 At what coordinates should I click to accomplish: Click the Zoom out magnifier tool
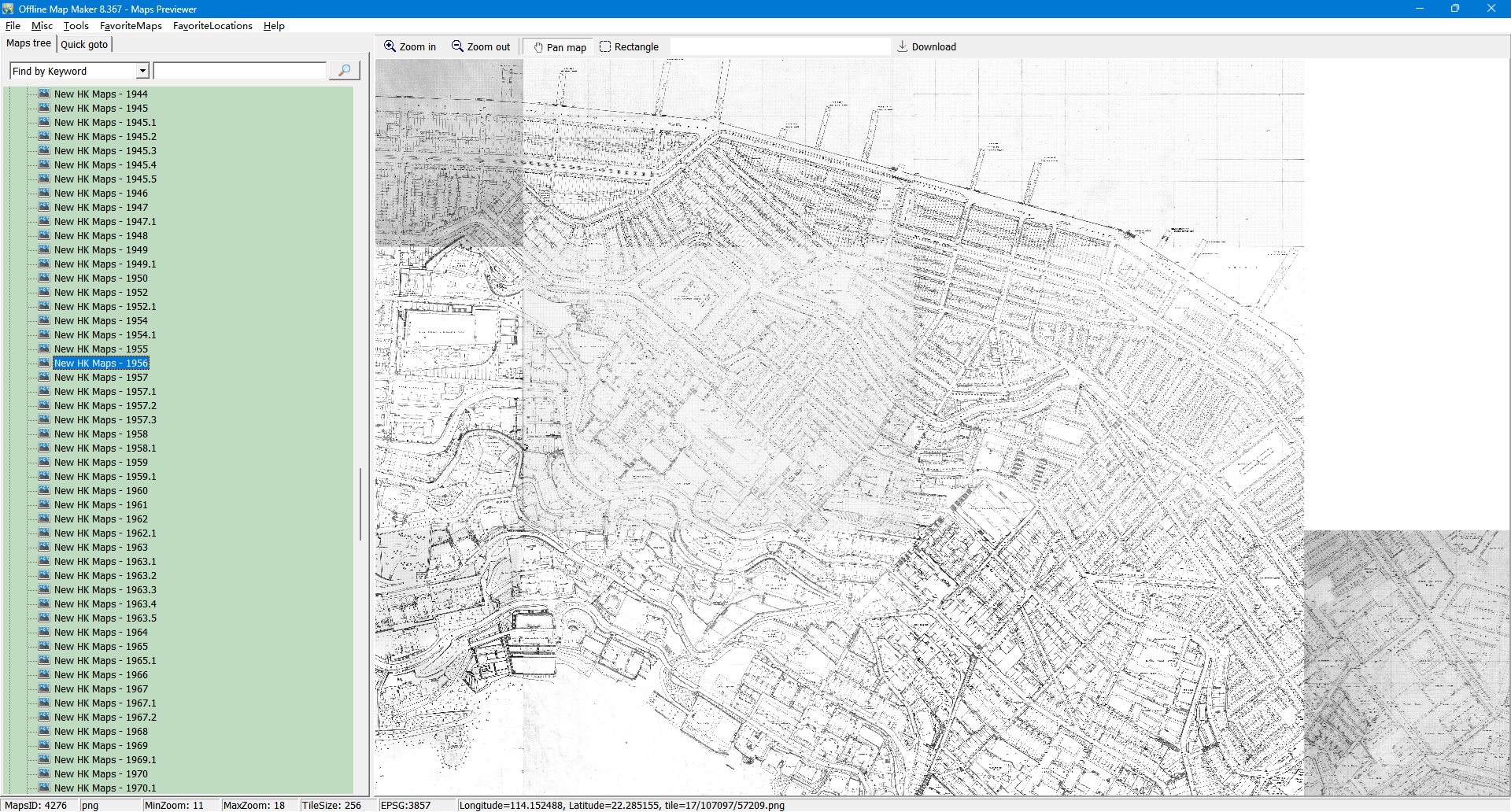click(x=480, y=47)
